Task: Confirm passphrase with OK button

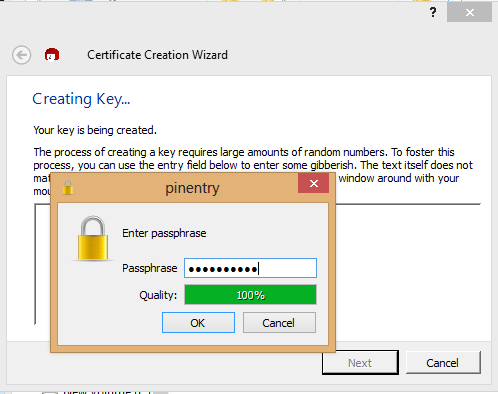Action: (x=198, y=323)
